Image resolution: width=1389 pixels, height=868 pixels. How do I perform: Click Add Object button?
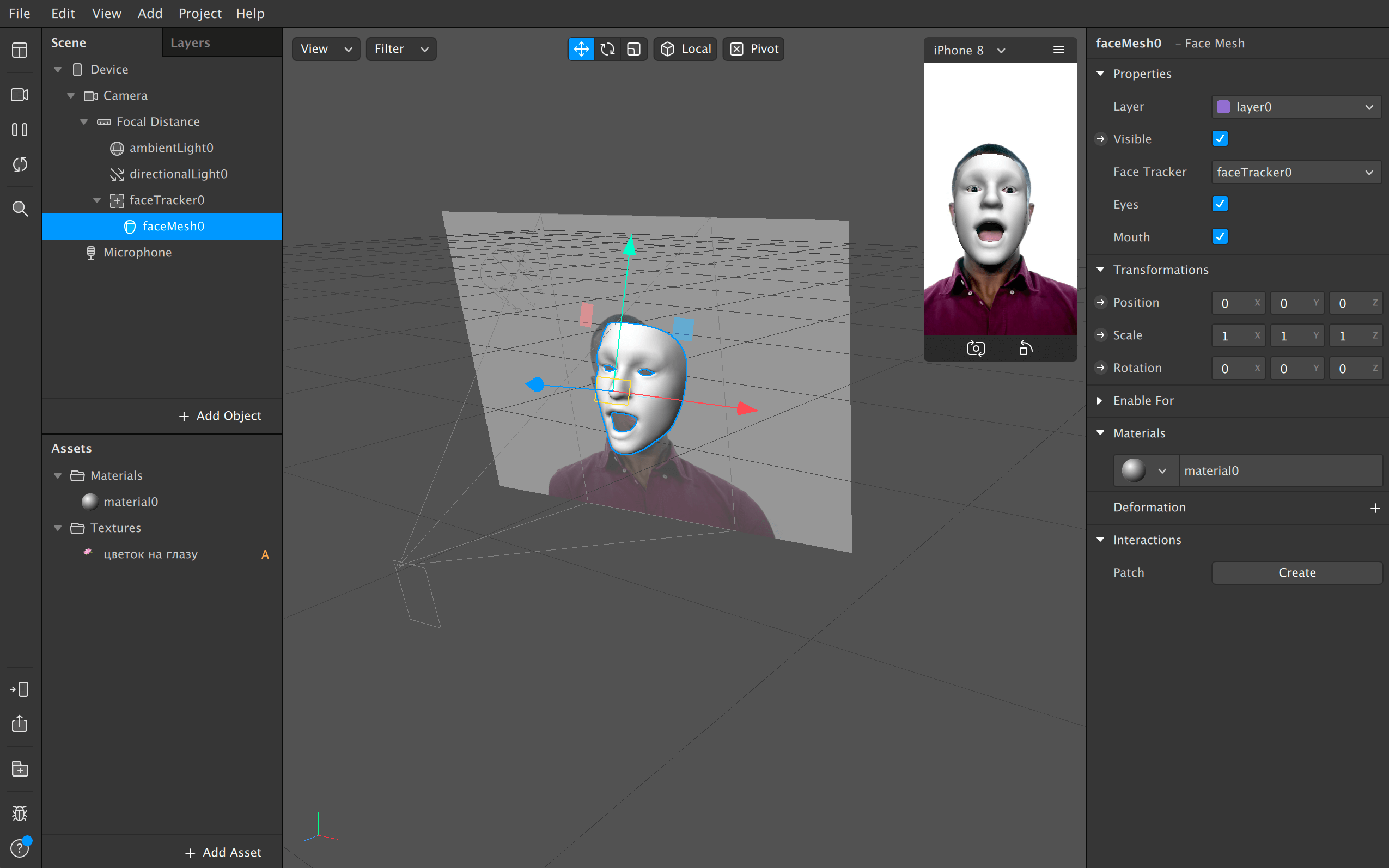point(220,416)
